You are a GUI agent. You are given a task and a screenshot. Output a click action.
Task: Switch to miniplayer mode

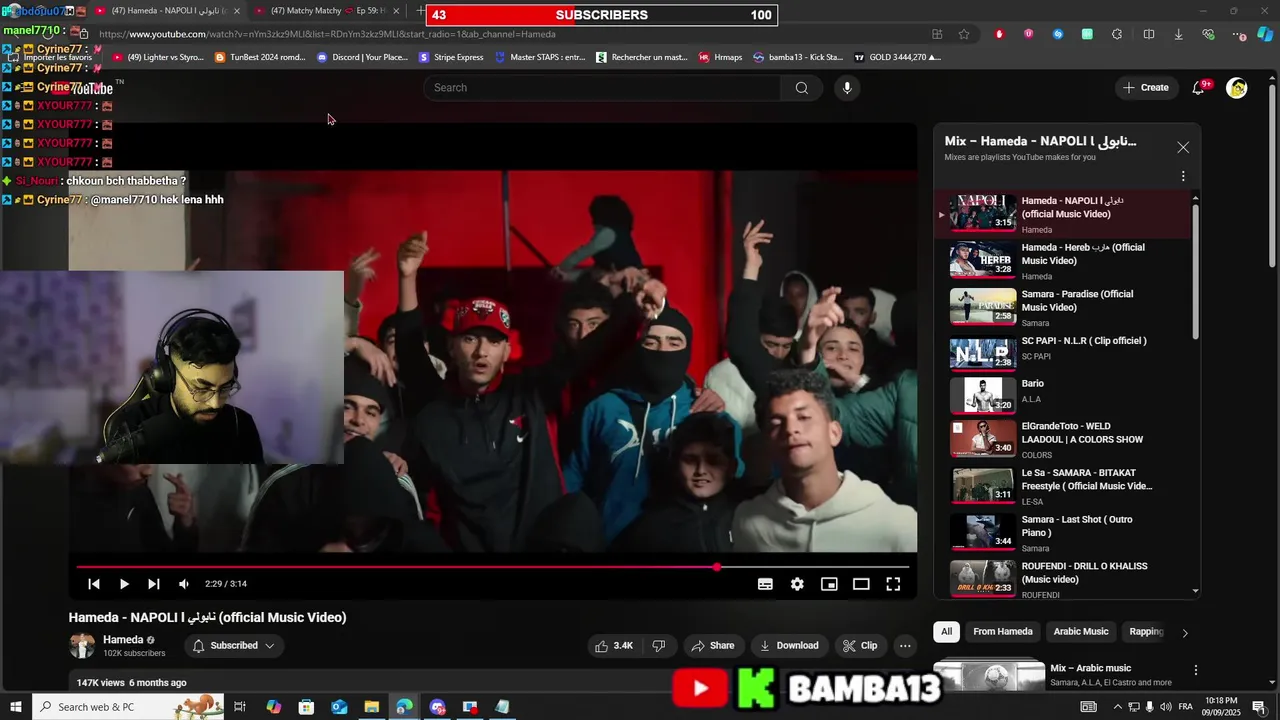[829, 584]
